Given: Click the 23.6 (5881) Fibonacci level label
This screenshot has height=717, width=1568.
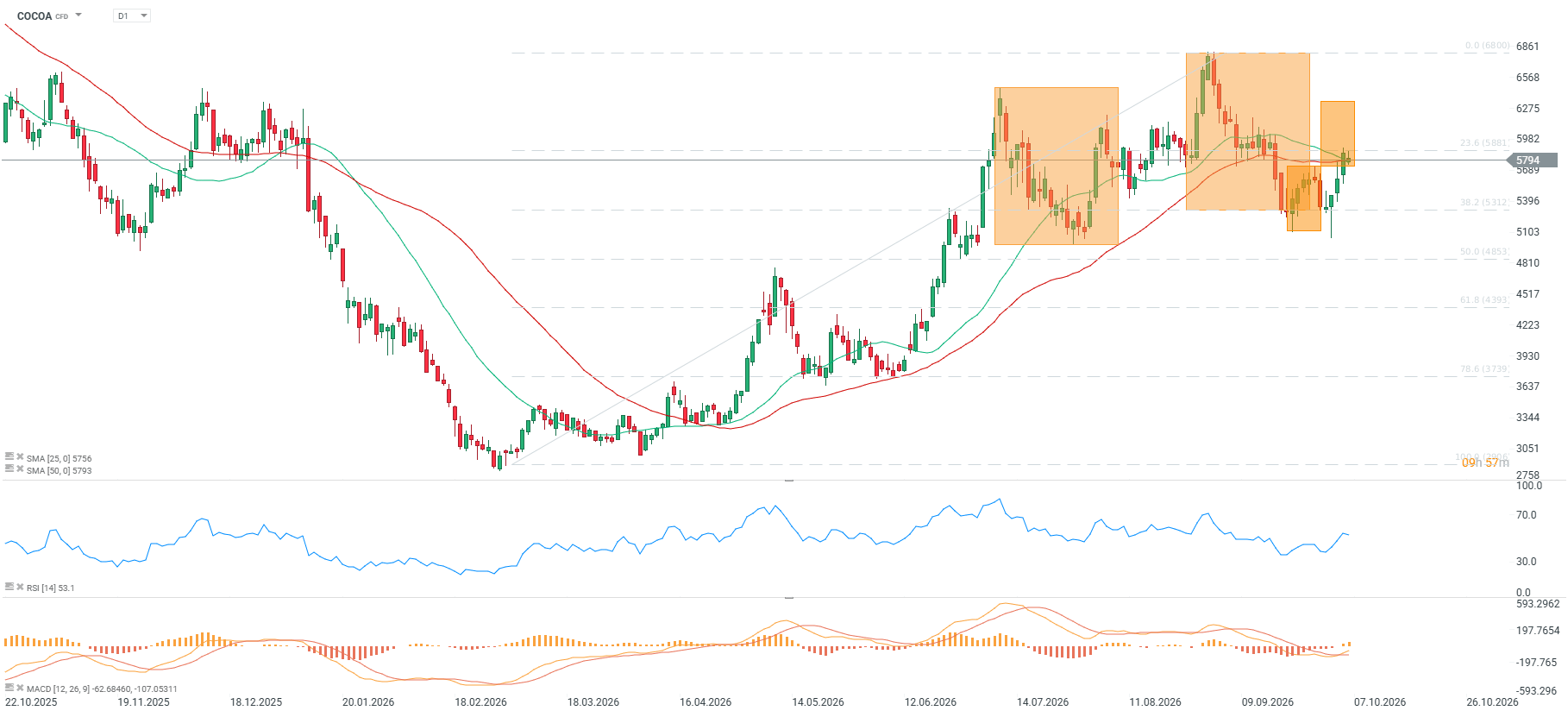Looking at the screenshot, I should point(1483,143).
